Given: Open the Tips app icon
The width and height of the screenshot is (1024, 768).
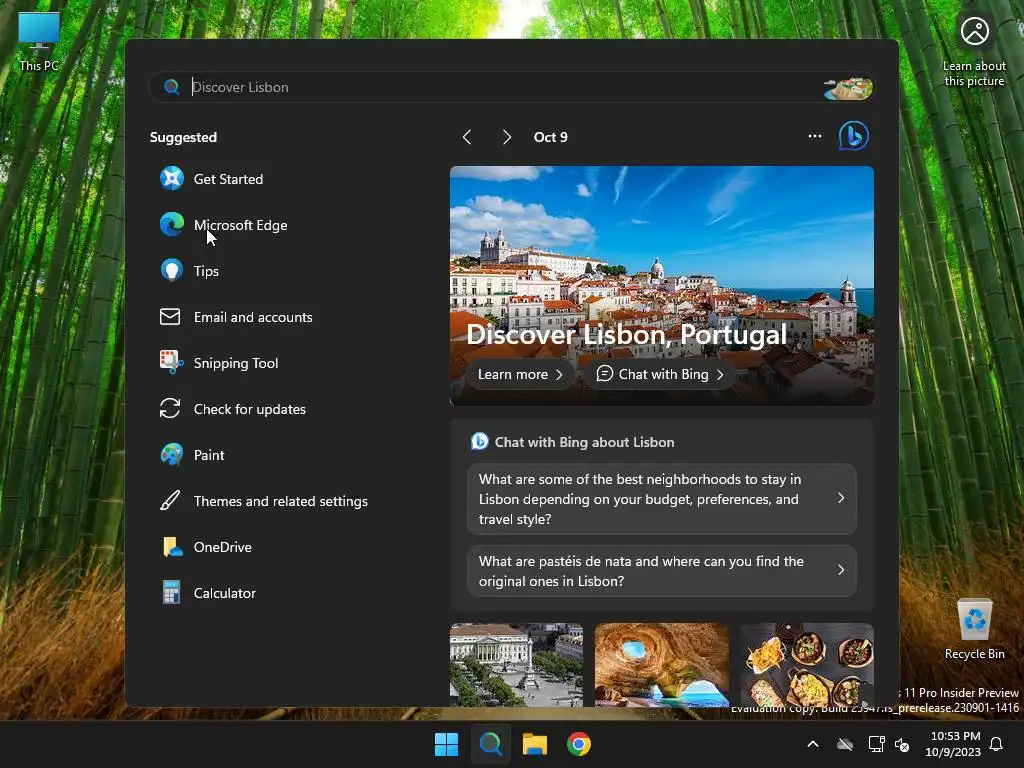Looking at the screenshot, I should [172, 270].
